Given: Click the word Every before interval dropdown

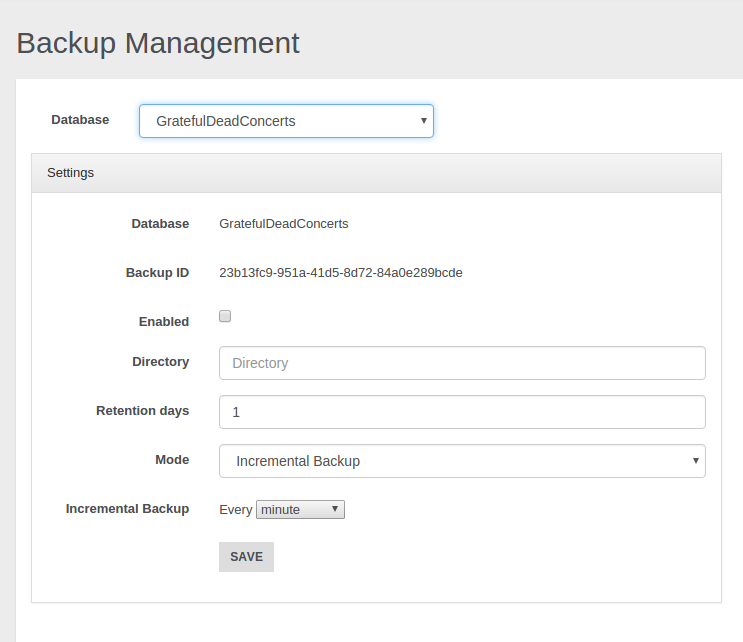Looking at the screenshot, I should (235, 510).
